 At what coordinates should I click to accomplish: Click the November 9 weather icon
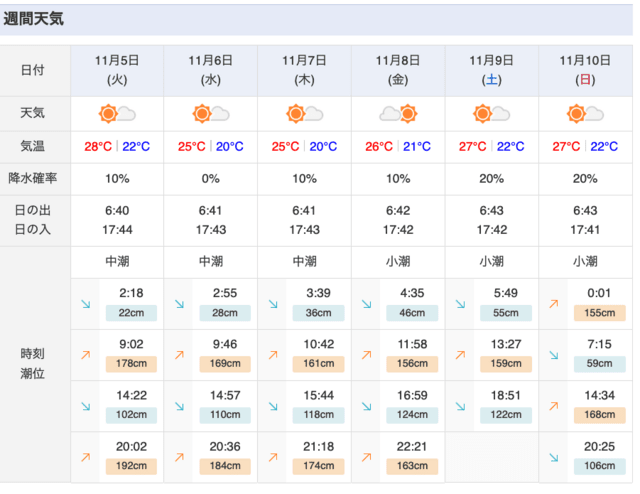point(491,114)
